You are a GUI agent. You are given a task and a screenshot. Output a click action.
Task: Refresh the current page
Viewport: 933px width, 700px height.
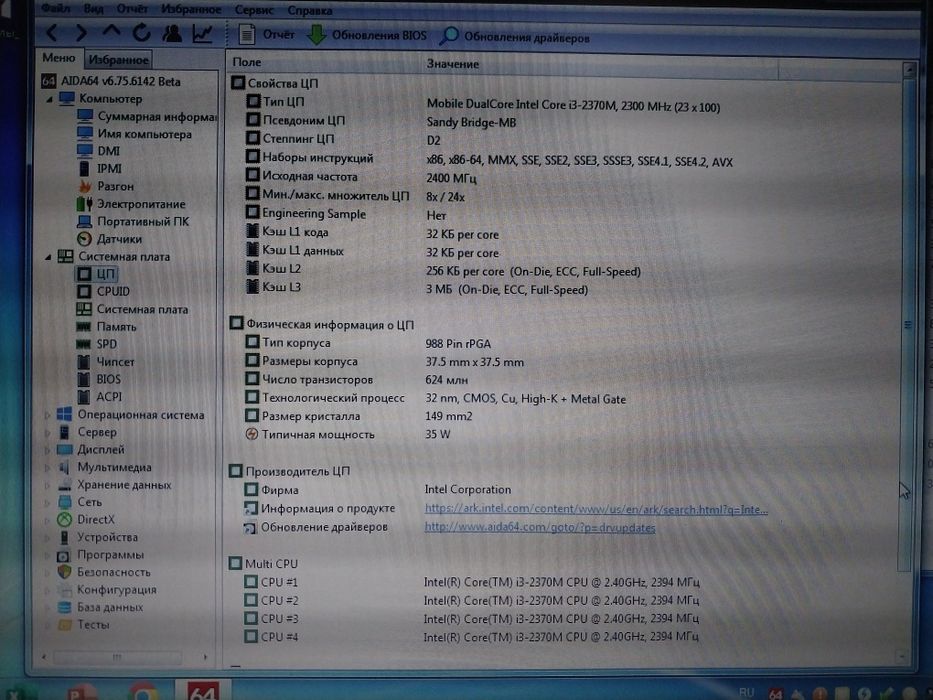click(x=141, y=33)
